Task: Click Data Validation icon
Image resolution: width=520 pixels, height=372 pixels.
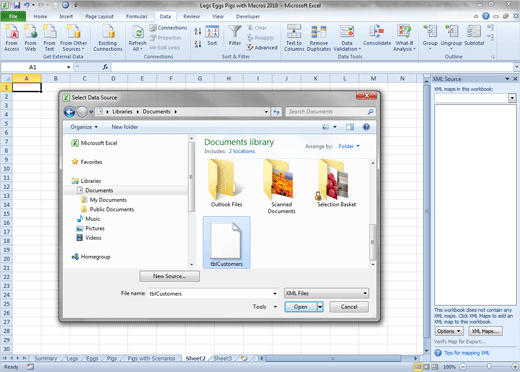Action: (x=347, y=38)
